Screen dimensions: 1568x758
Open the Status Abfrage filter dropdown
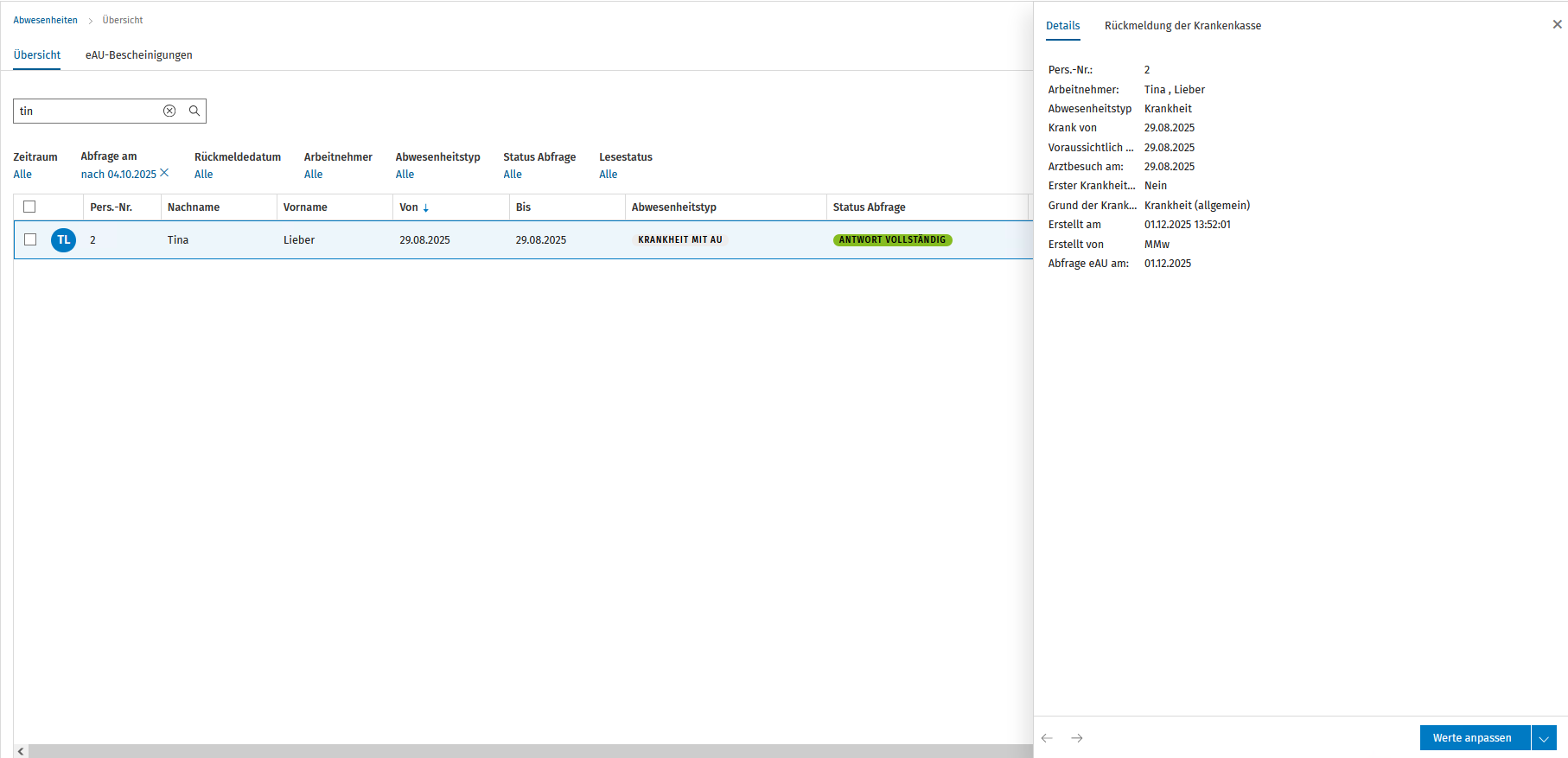(513, 174)
